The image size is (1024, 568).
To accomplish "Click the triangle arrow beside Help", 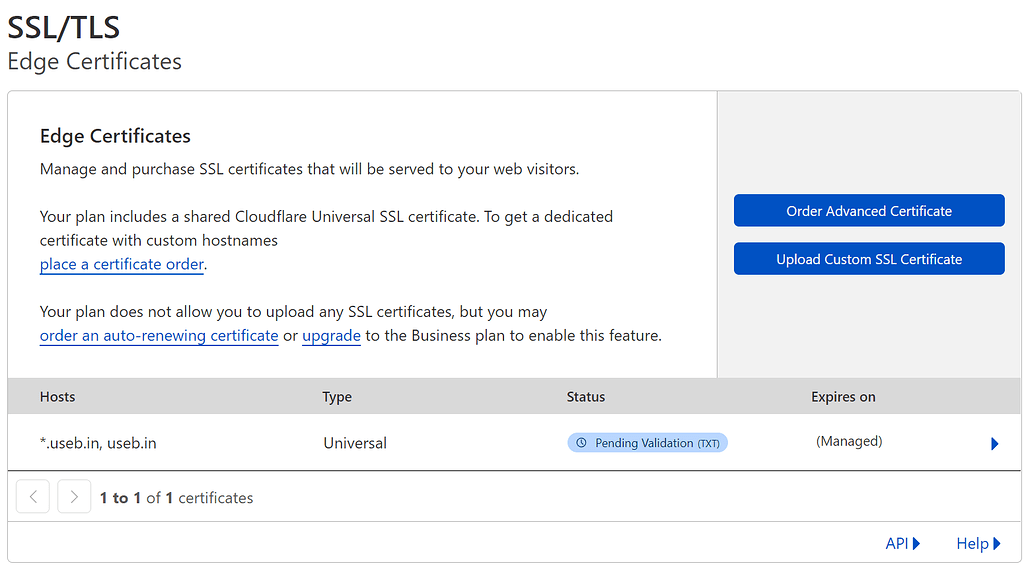I will [x=997, y=544].
